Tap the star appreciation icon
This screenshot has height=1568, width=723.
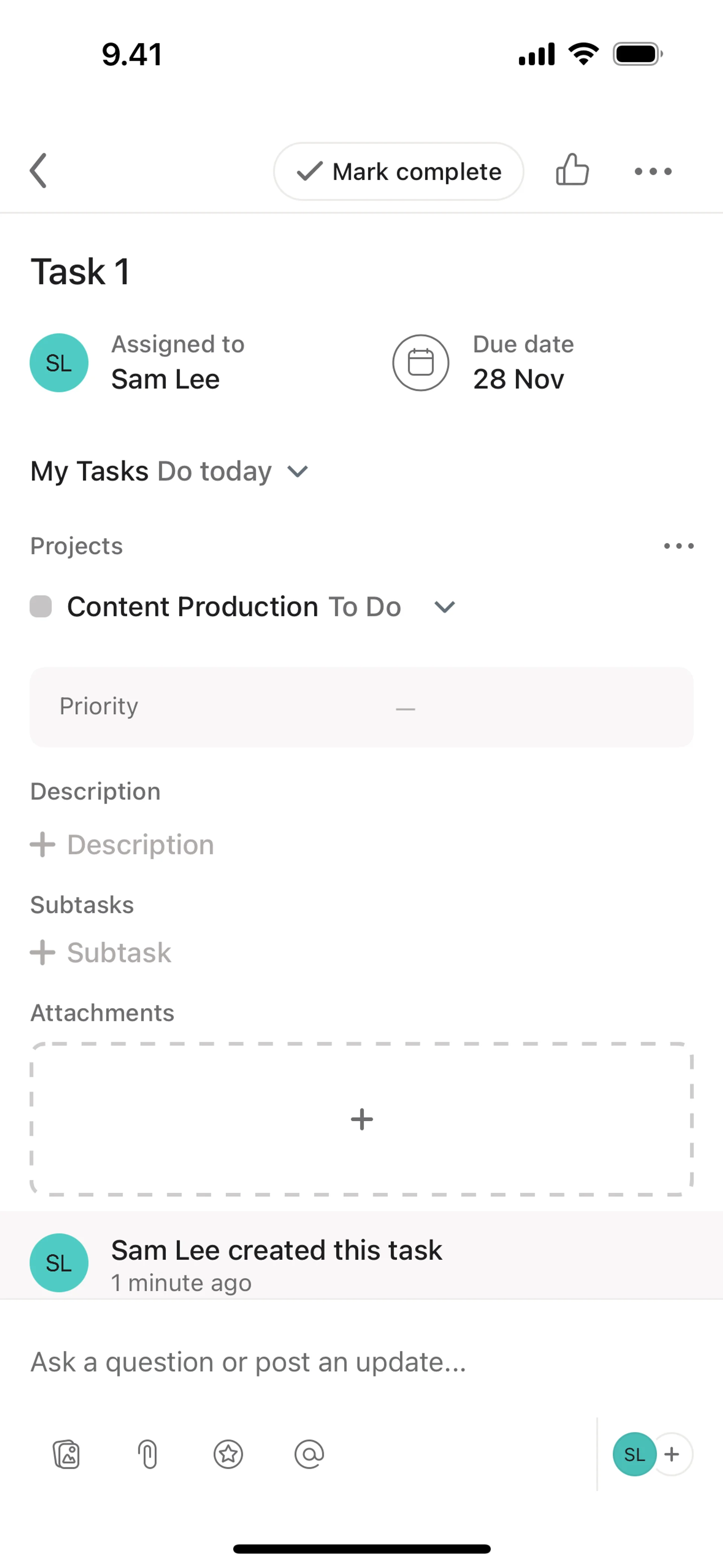coord(228,1455)
